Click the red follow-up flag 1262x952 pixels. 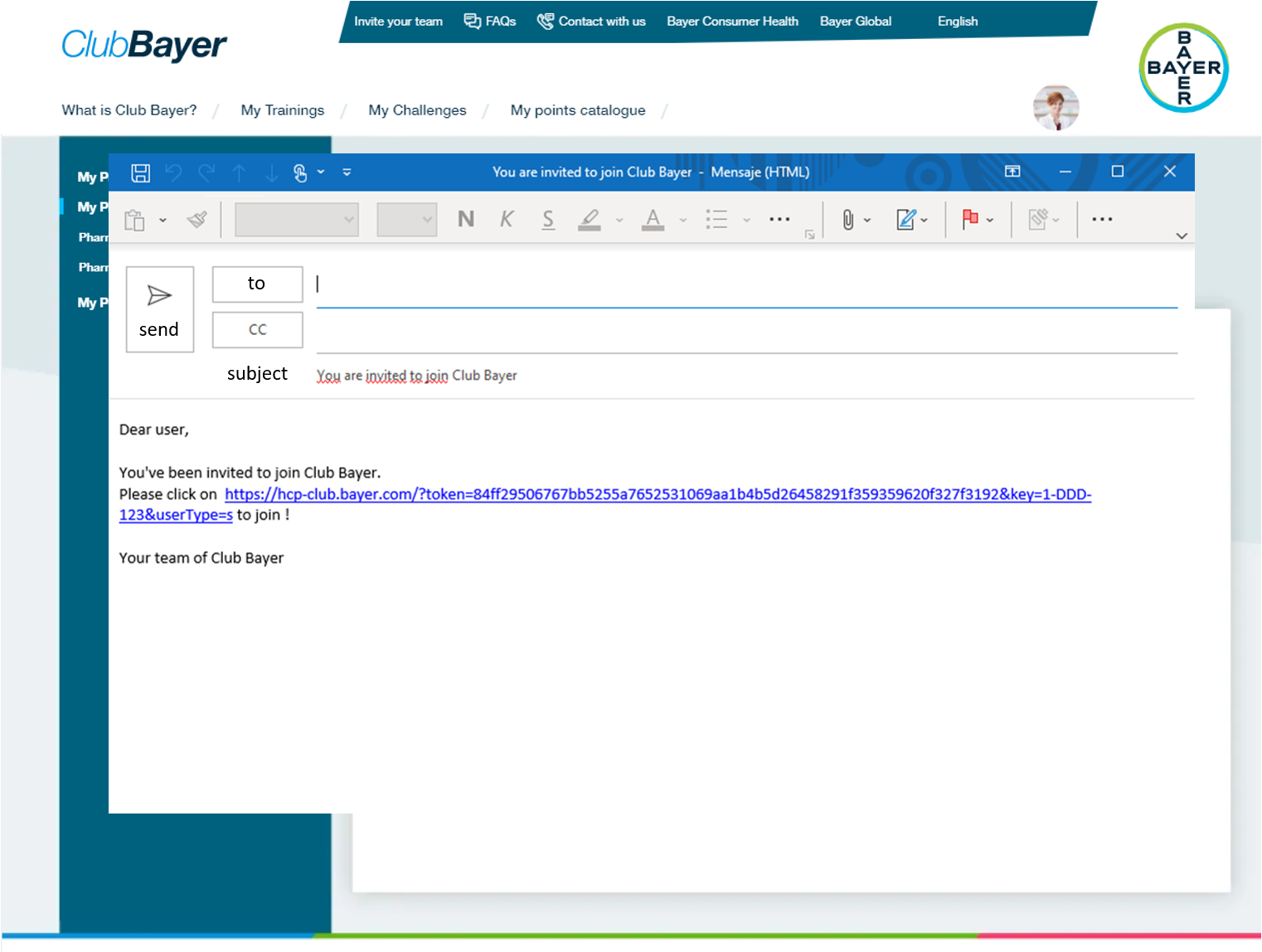click(x=970, y=219)
